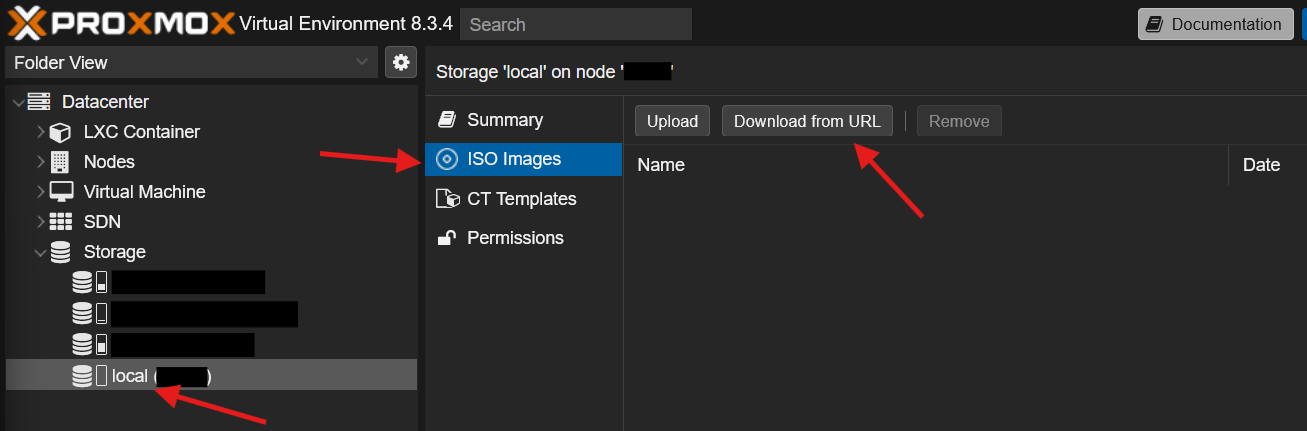Open the Summary tab
The height and width of the screenshot is (431, 1307).
pyautogui.click(x=504, y=120)
